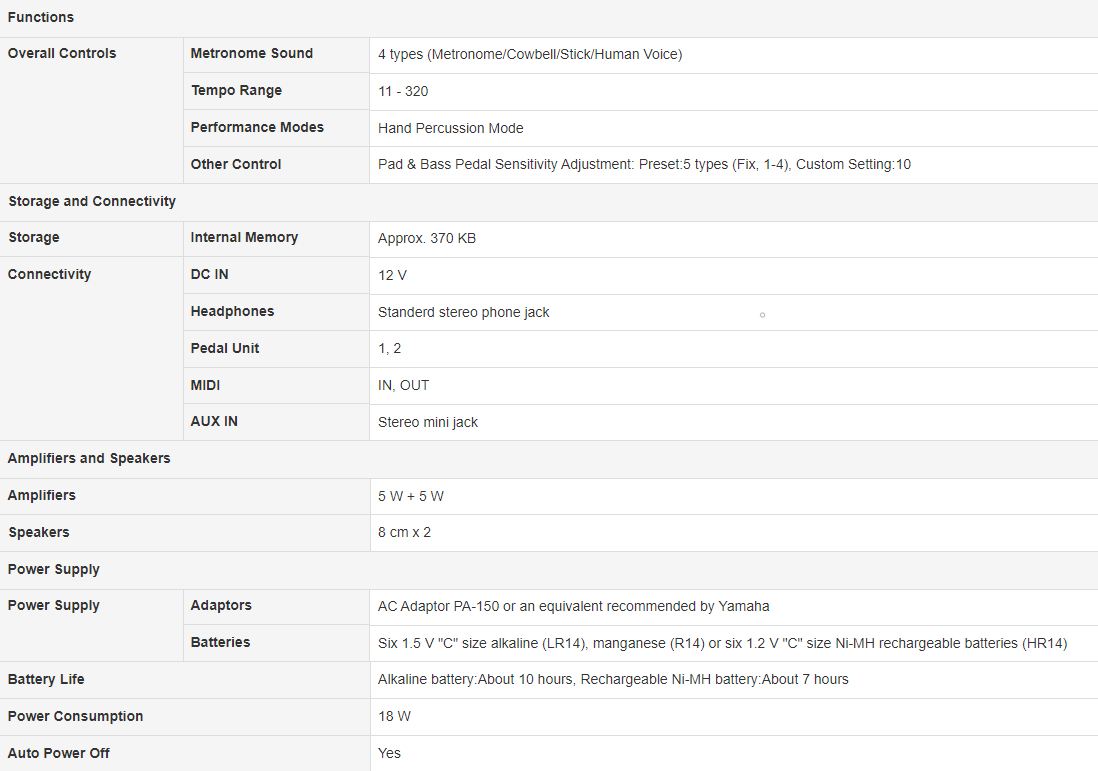Select the 'Alkaline battery:About 10 hours' text
The width and height of the screenshot is (1098, 771).
475,679
